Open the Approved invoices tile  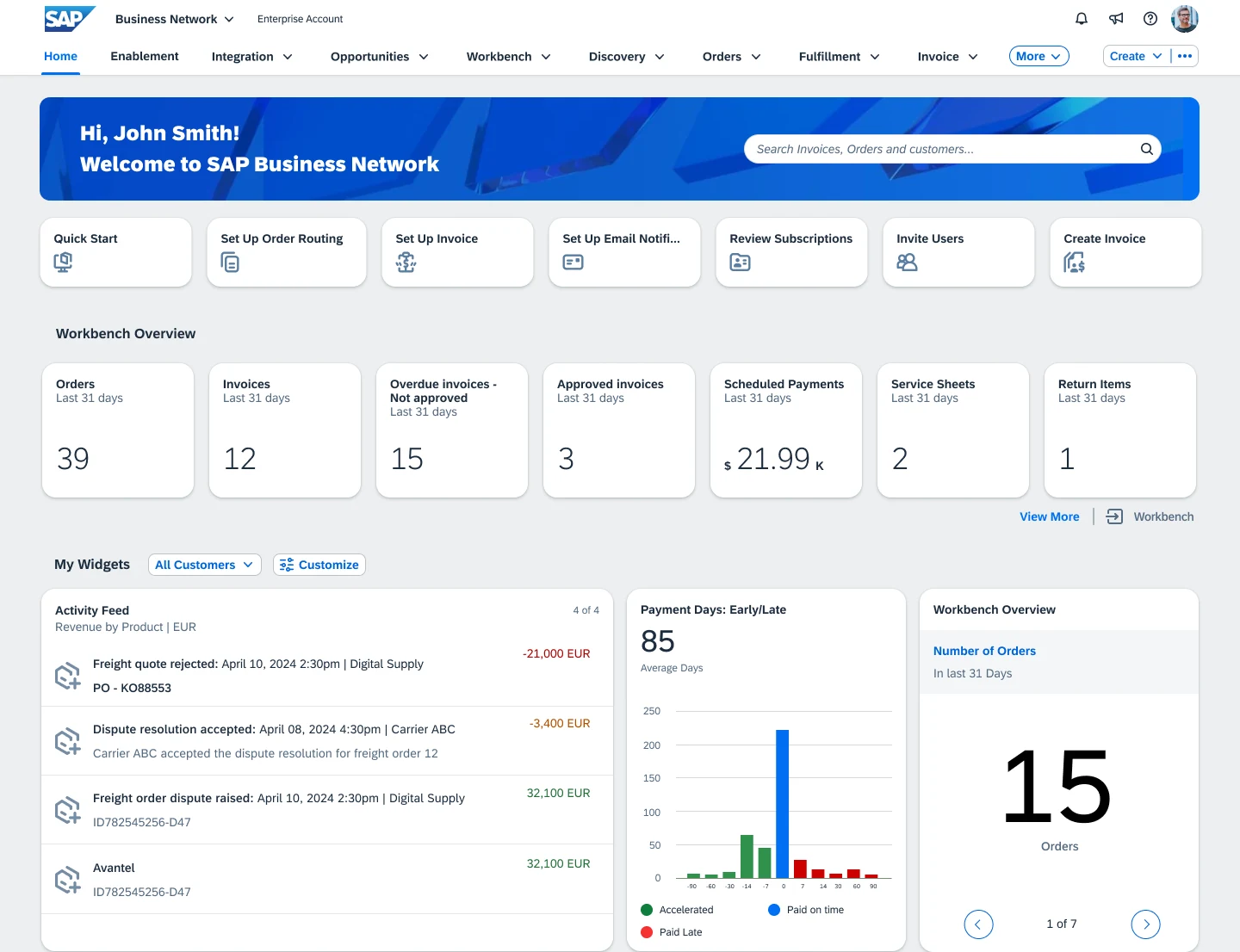619,430
